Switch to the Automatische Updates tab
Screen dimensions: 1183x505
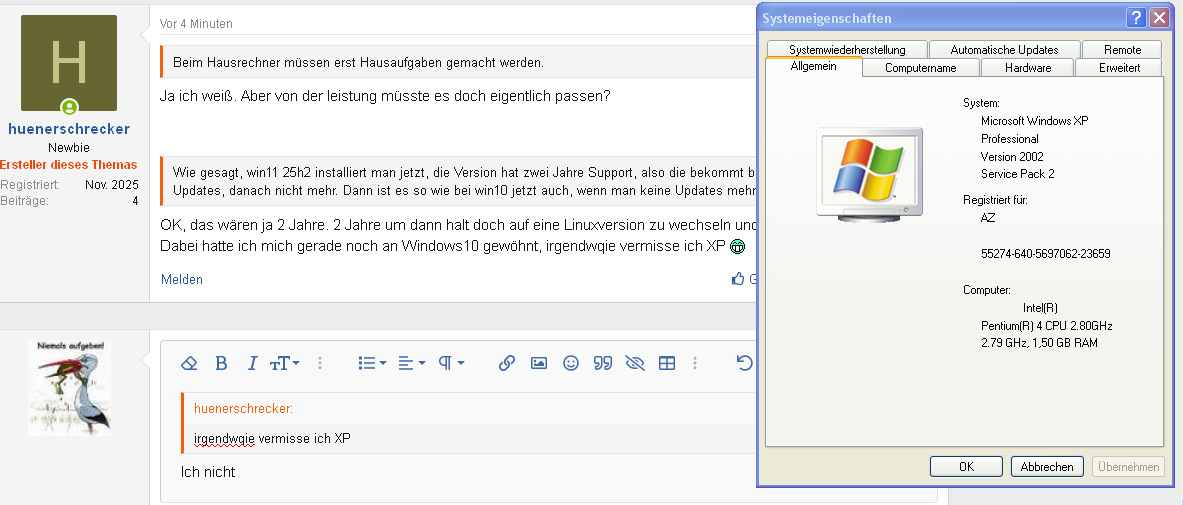point(1004,50)
